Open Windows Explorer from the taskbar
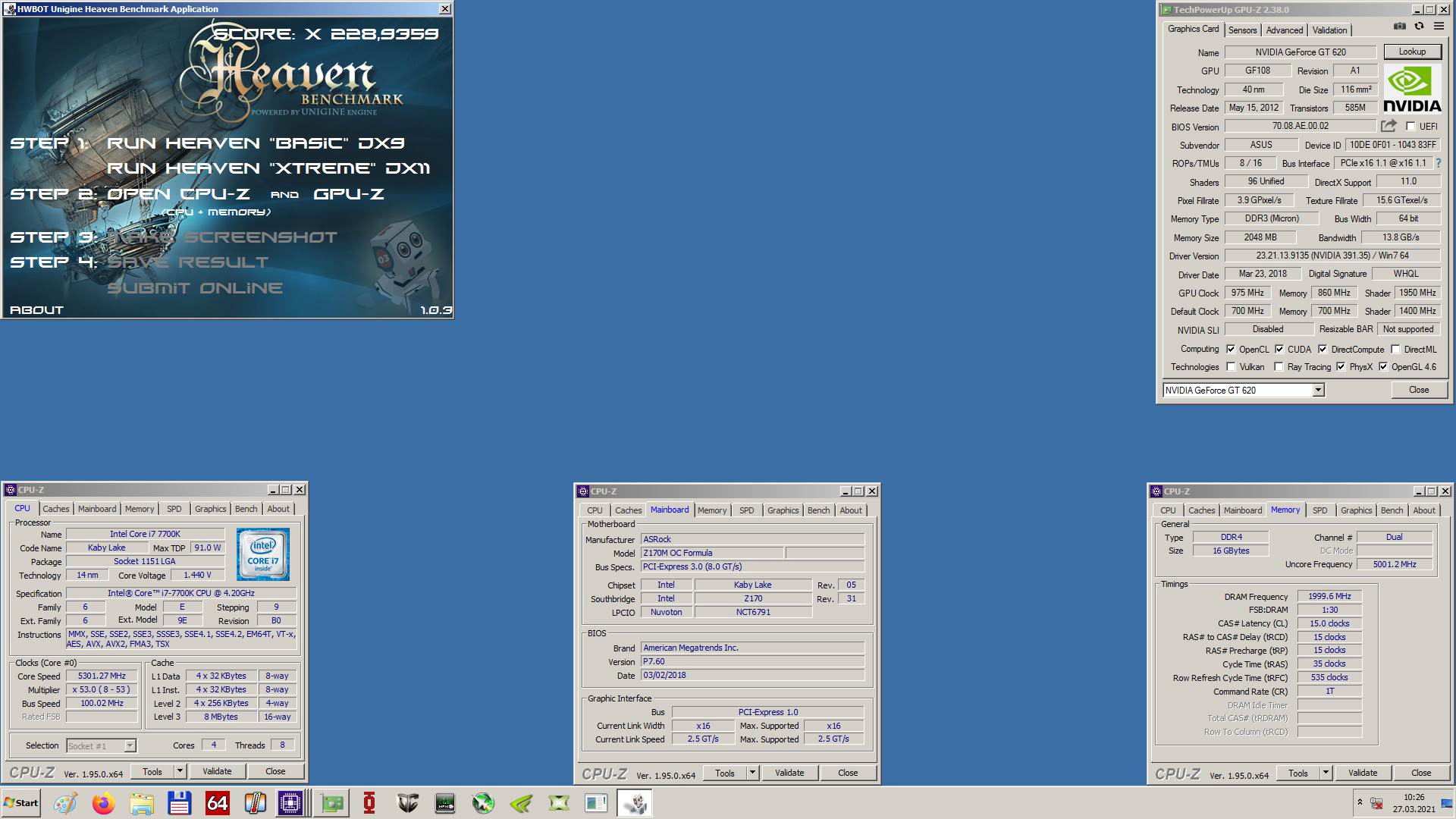This screenshot has height=819, width=1456. [141, 803]
